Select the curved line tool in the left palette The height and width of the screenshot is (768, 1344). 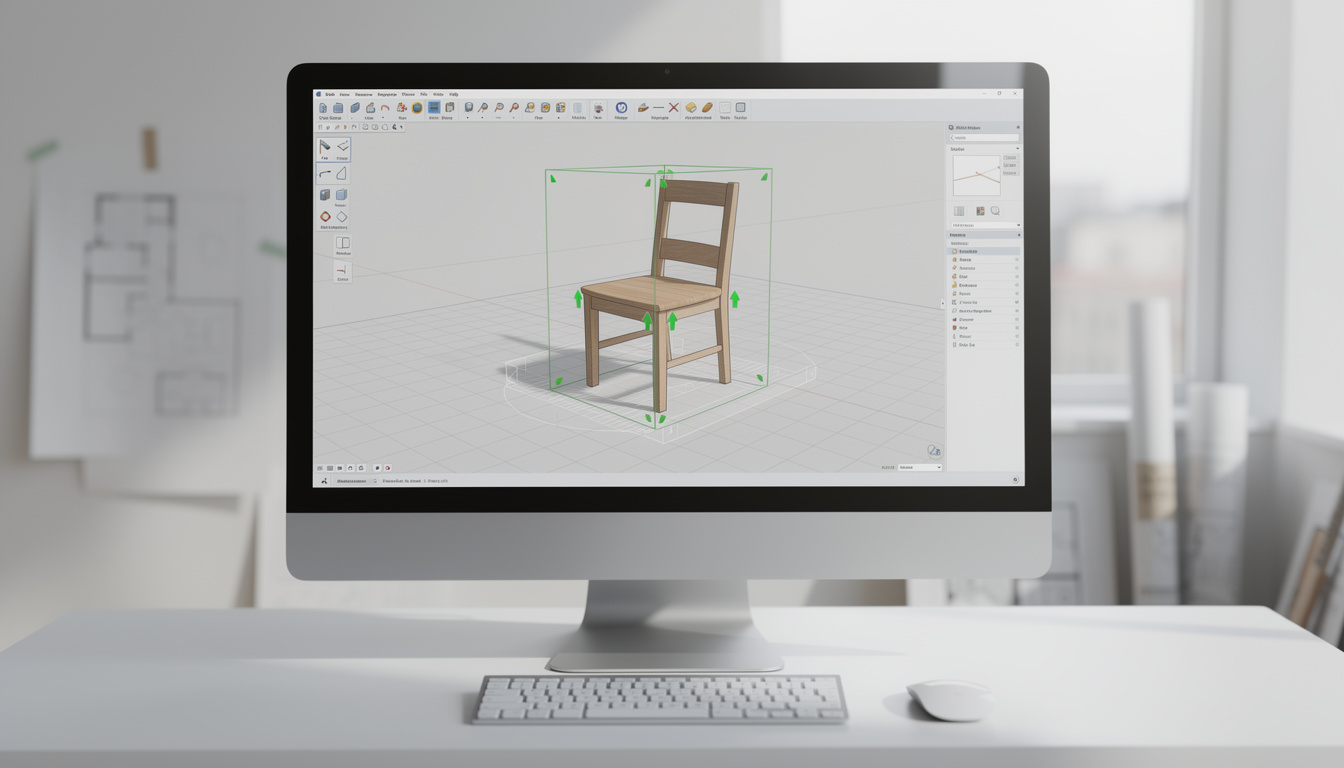[324, 174]
